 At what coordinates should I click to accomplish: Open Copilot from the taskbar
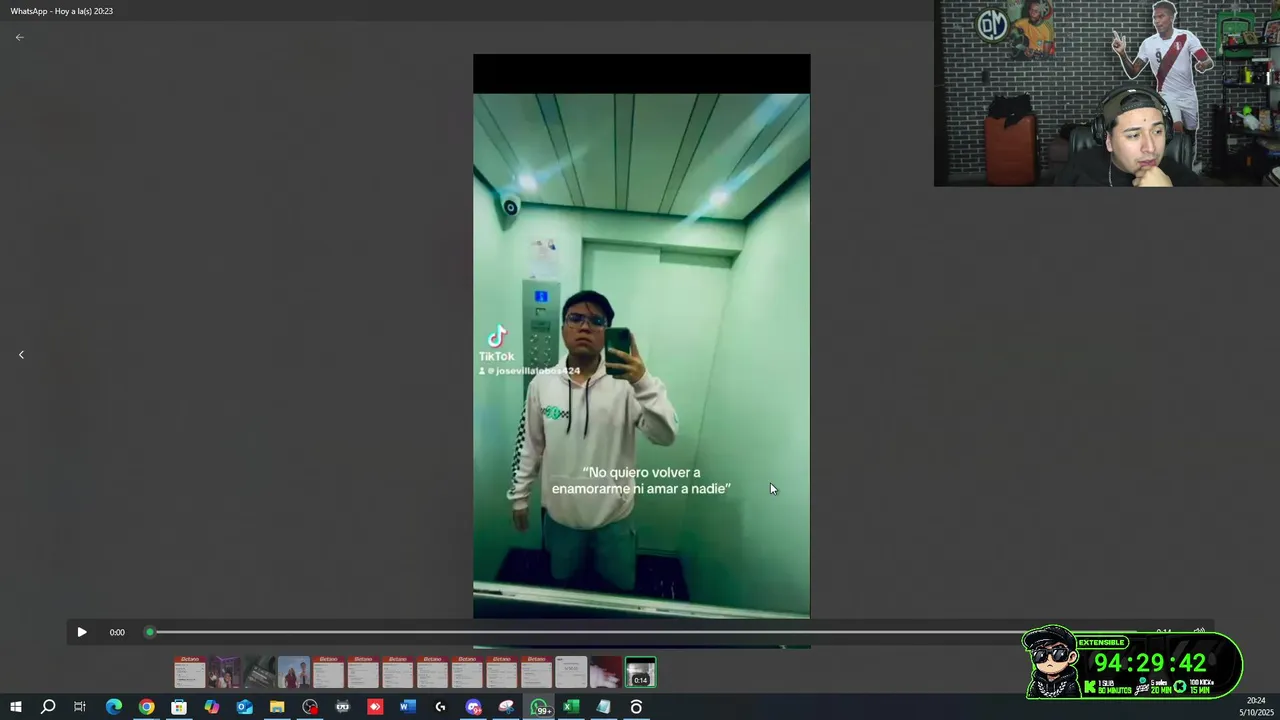212,707
